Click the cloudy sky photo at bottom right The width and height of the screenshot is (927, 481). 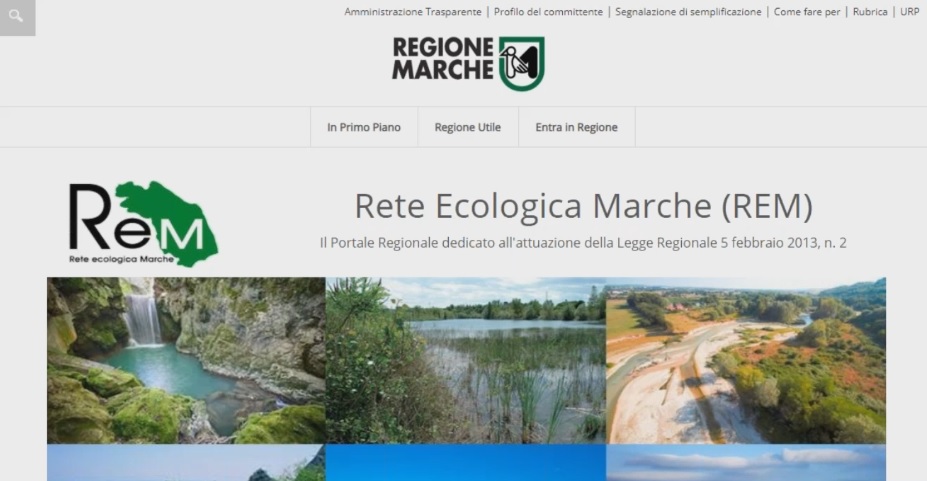point(746,463)
